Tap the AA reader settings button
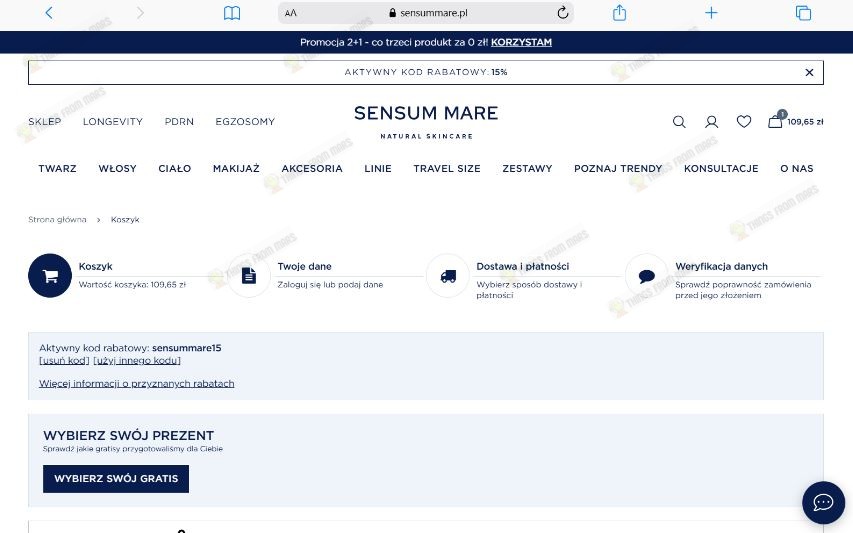This screenshot has height=533, width=853. 290,13
